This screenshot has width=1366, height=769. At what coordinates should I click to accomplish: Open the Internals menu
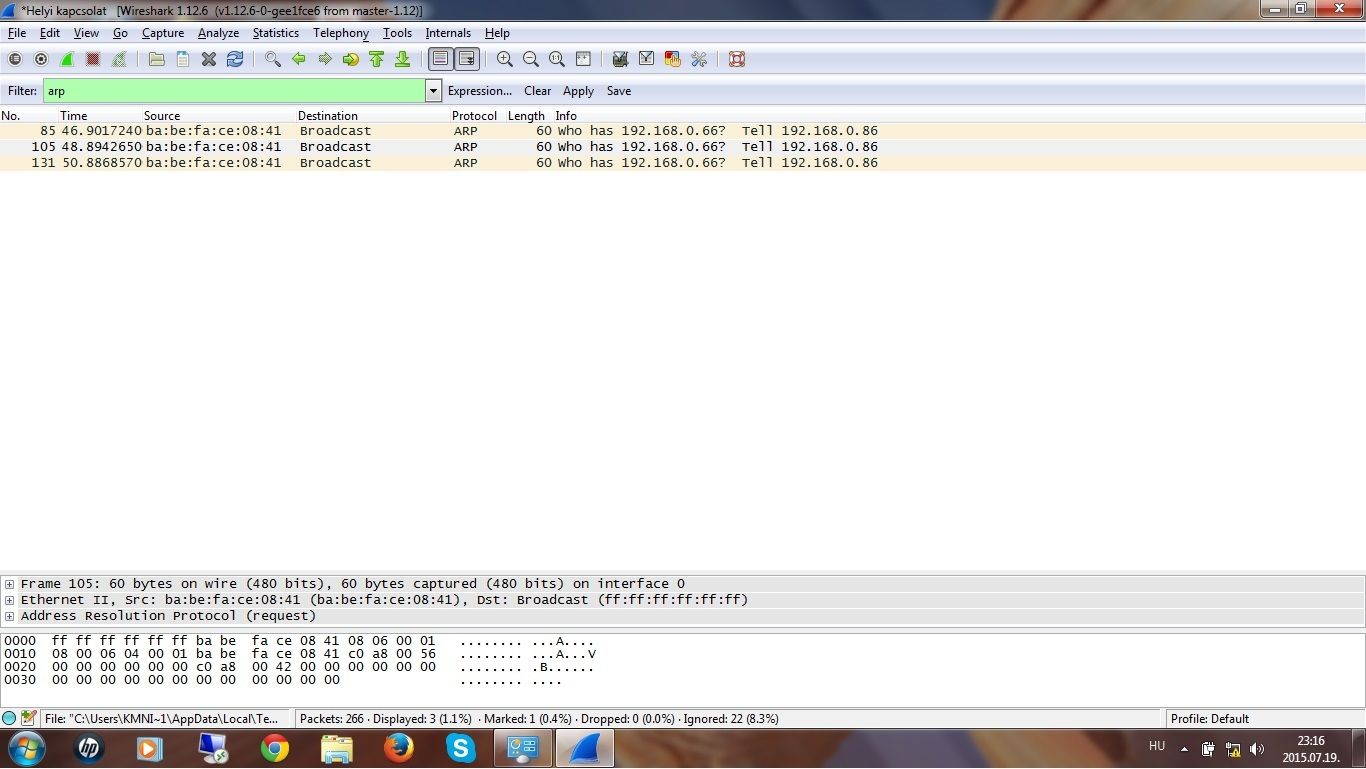click(x=448, y=33)
